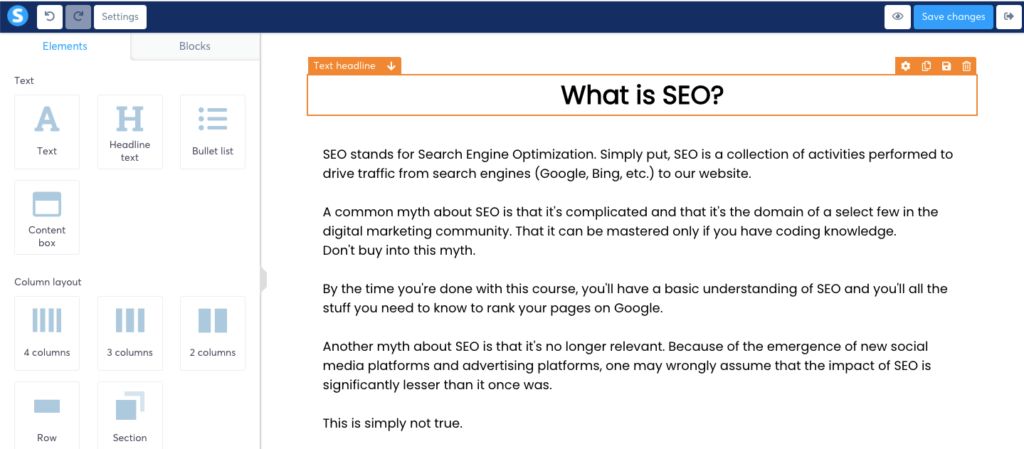
Task: Switch to the Blocks tab
Action: click(195, 46)
